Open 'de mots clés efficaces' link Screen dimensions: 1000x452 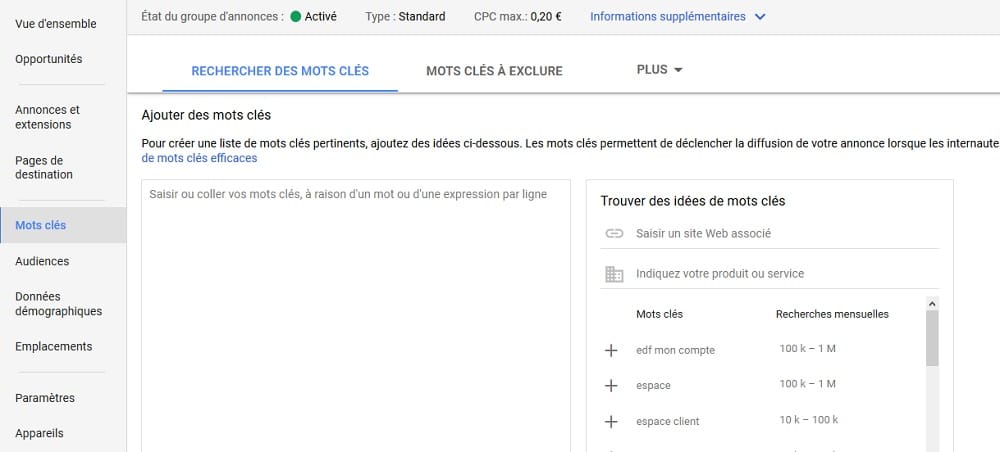coord(199,158)
